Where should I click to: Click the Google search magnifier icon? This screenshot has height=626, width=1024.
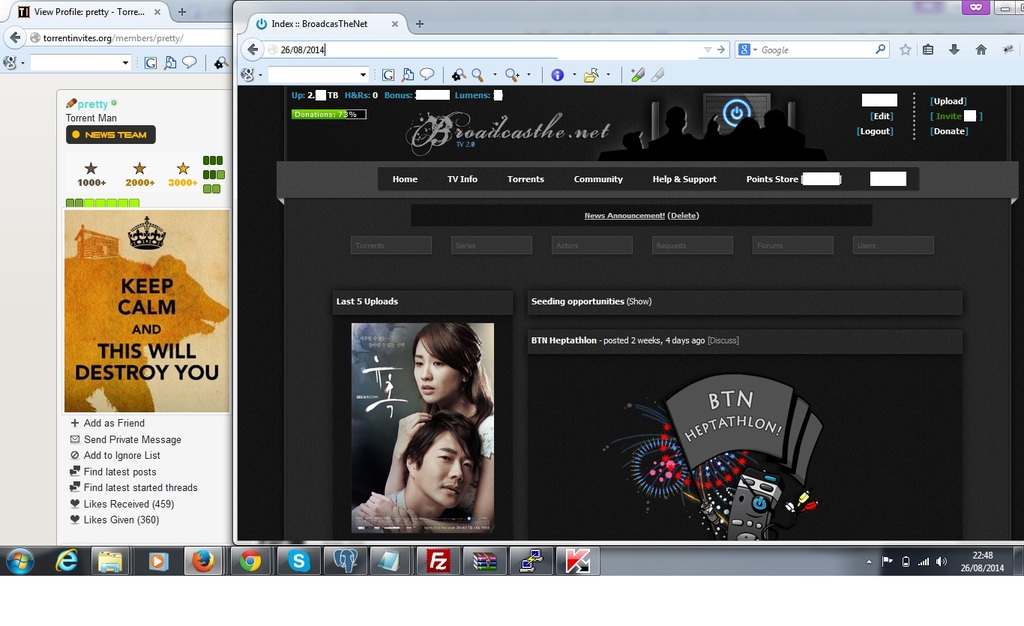pos(880,49)
